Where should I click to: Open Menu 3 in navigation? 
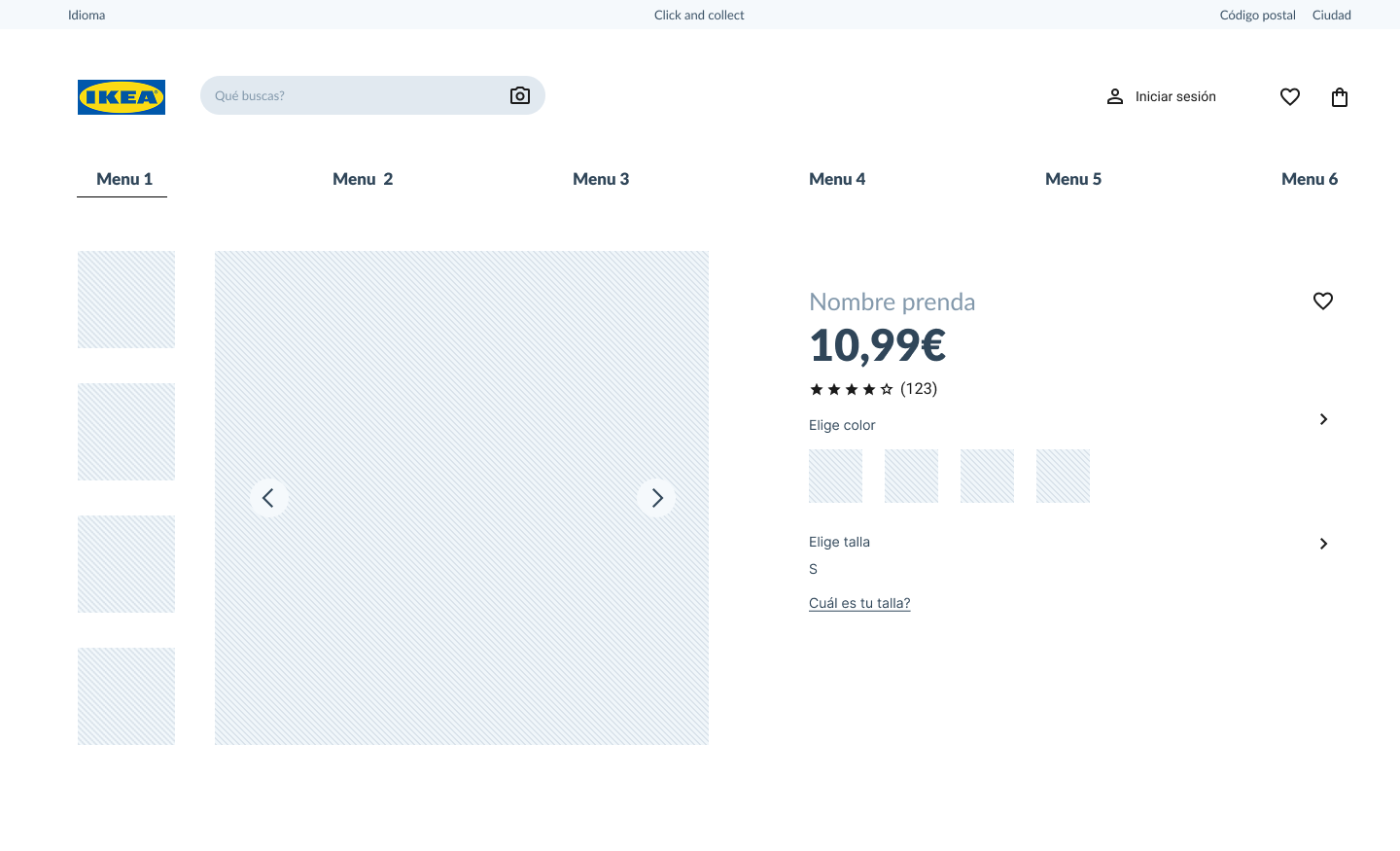(601, 179)
